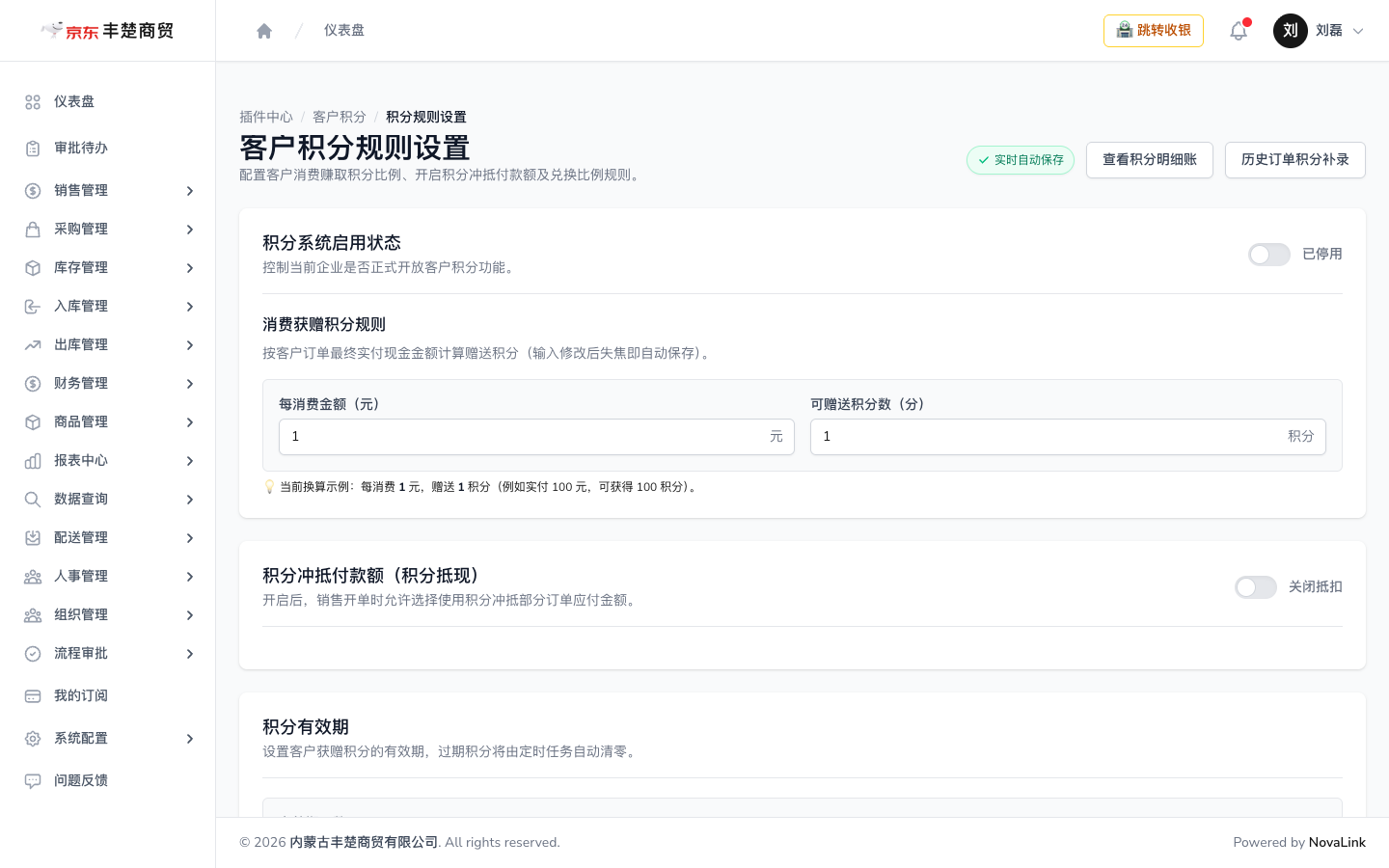Click the home icon in breadcrumb bar
Viewport: 1389px width, 868px height.
pos(264,31)
